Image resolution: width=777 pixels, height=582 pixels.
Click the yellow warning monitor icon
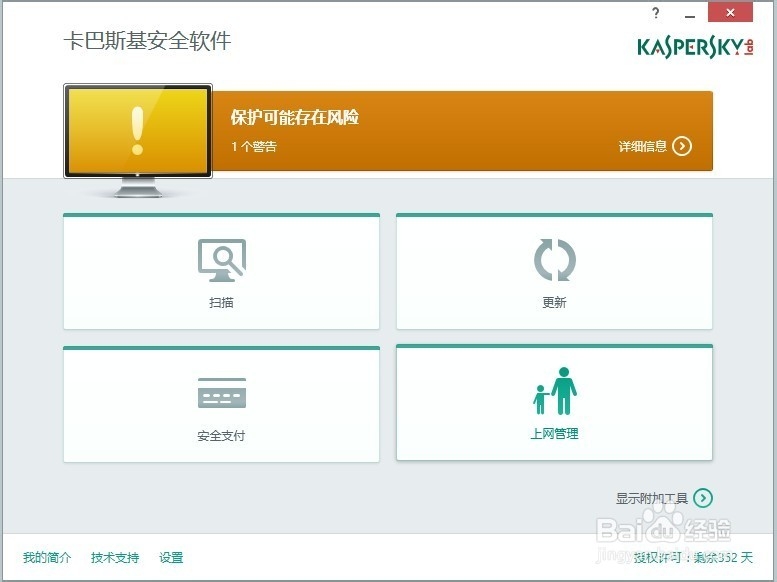(138, 141)
